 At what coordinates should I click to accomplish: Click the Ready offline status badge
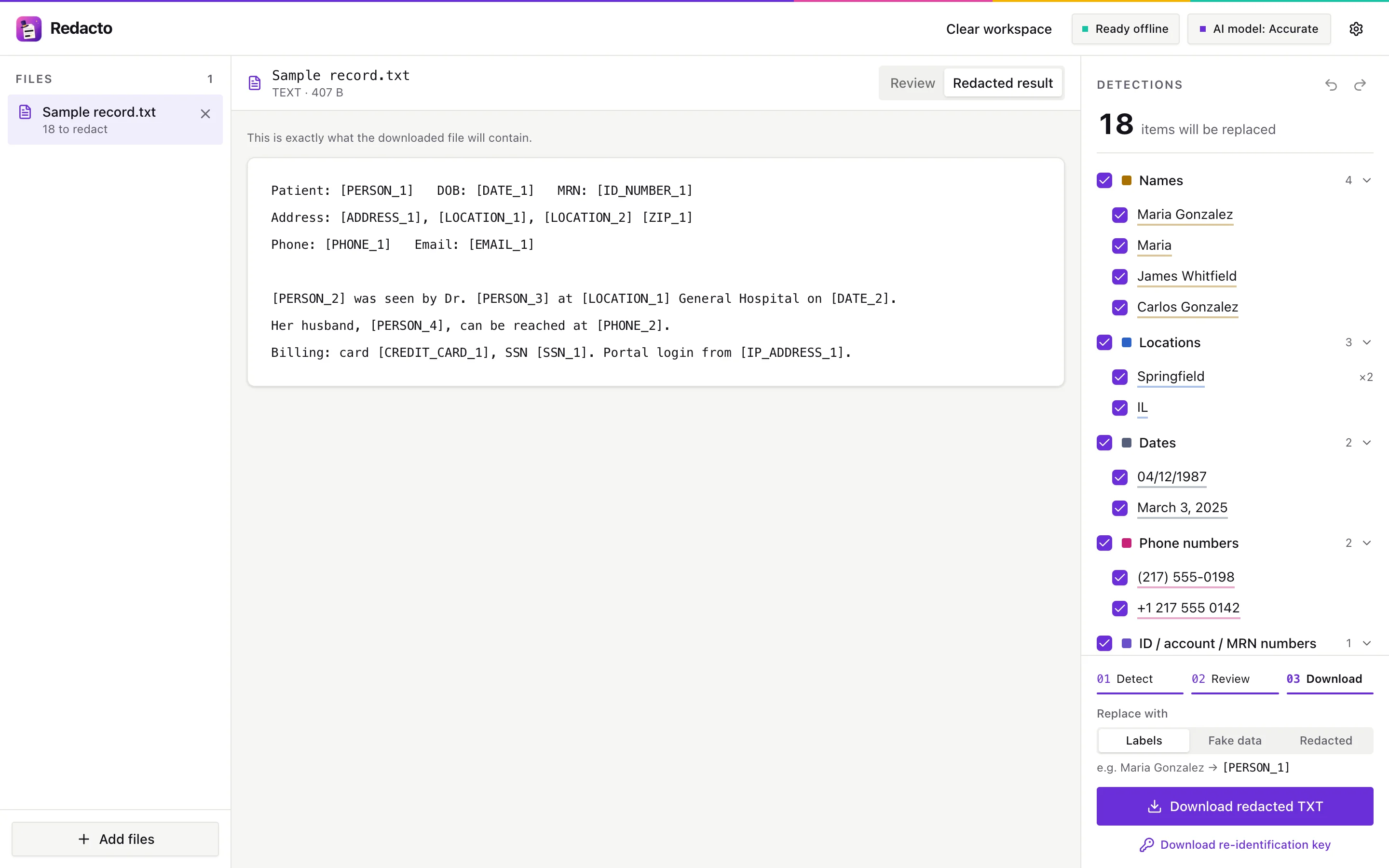pyautogui.click(x=1125, y=29)
